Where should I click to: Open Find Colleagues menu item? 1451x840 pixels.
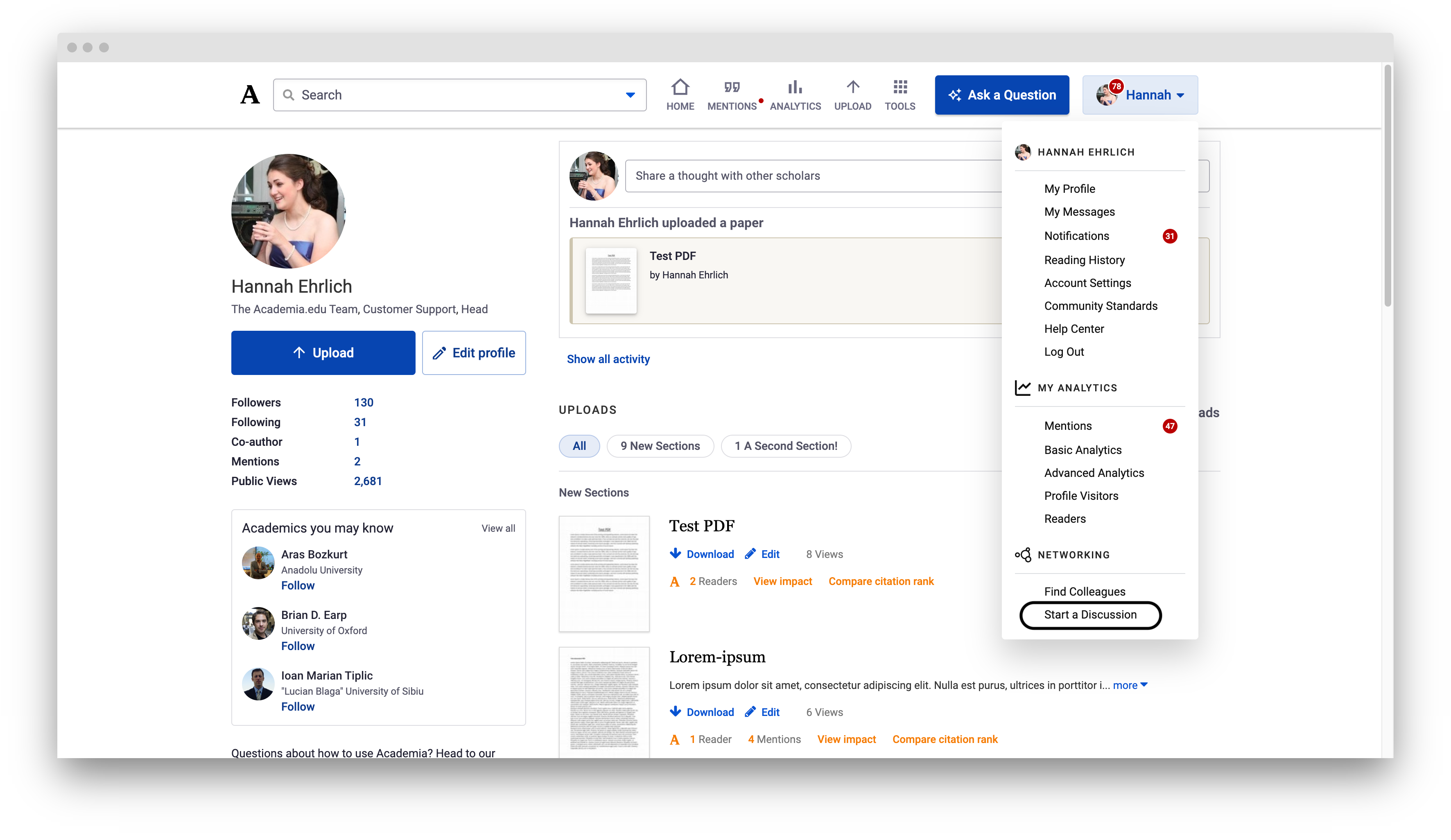[1085, 592]
